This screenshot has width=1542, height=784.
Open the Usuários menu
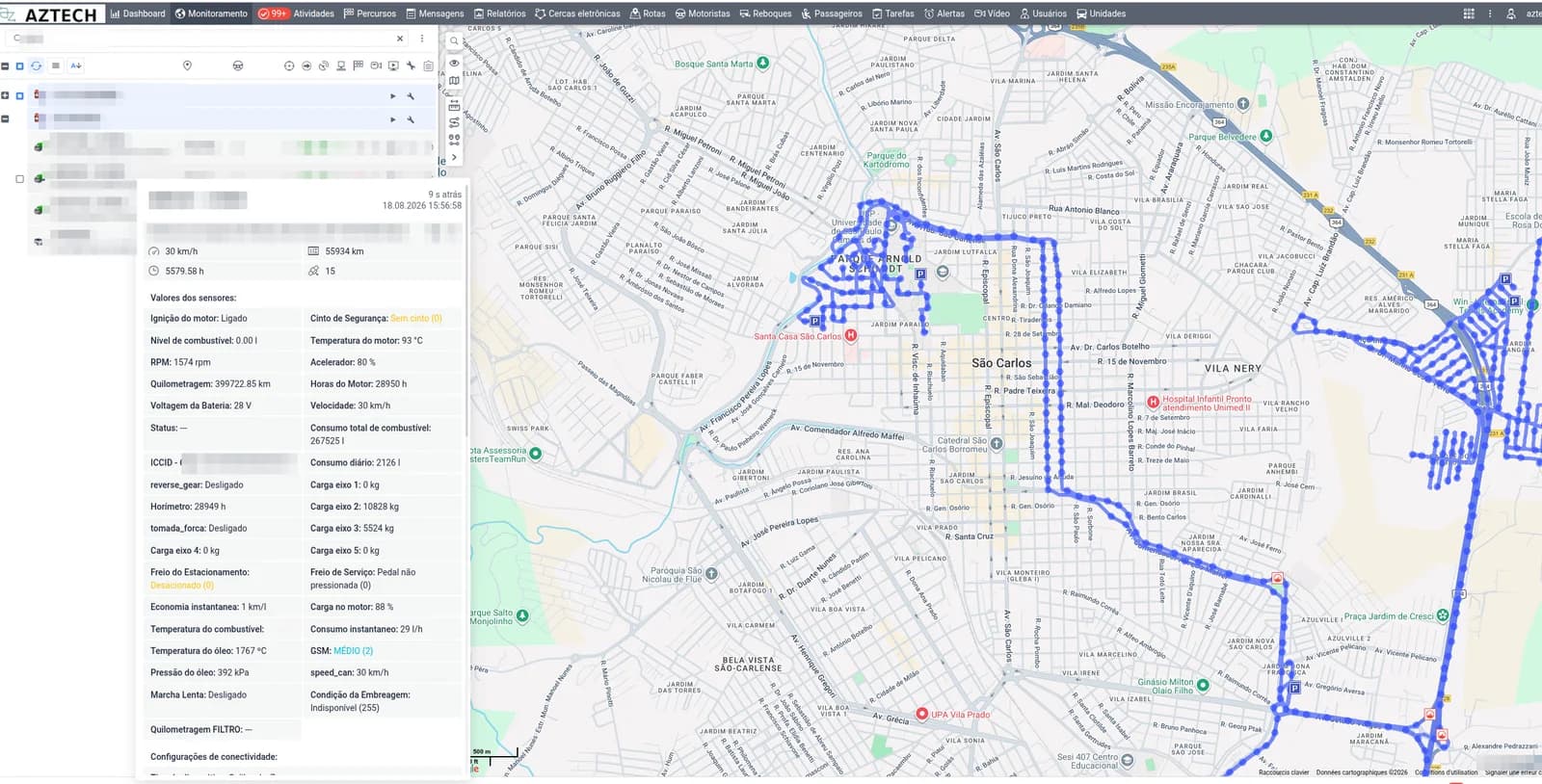[x=1043, y=13]
